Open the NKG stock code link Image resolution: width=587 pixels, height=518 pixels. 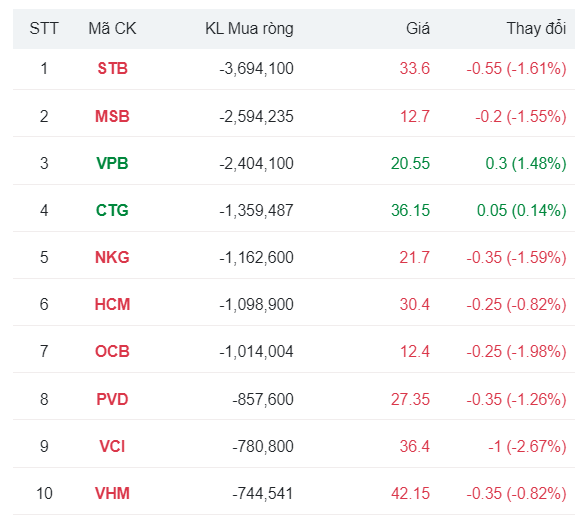(112, 258)
